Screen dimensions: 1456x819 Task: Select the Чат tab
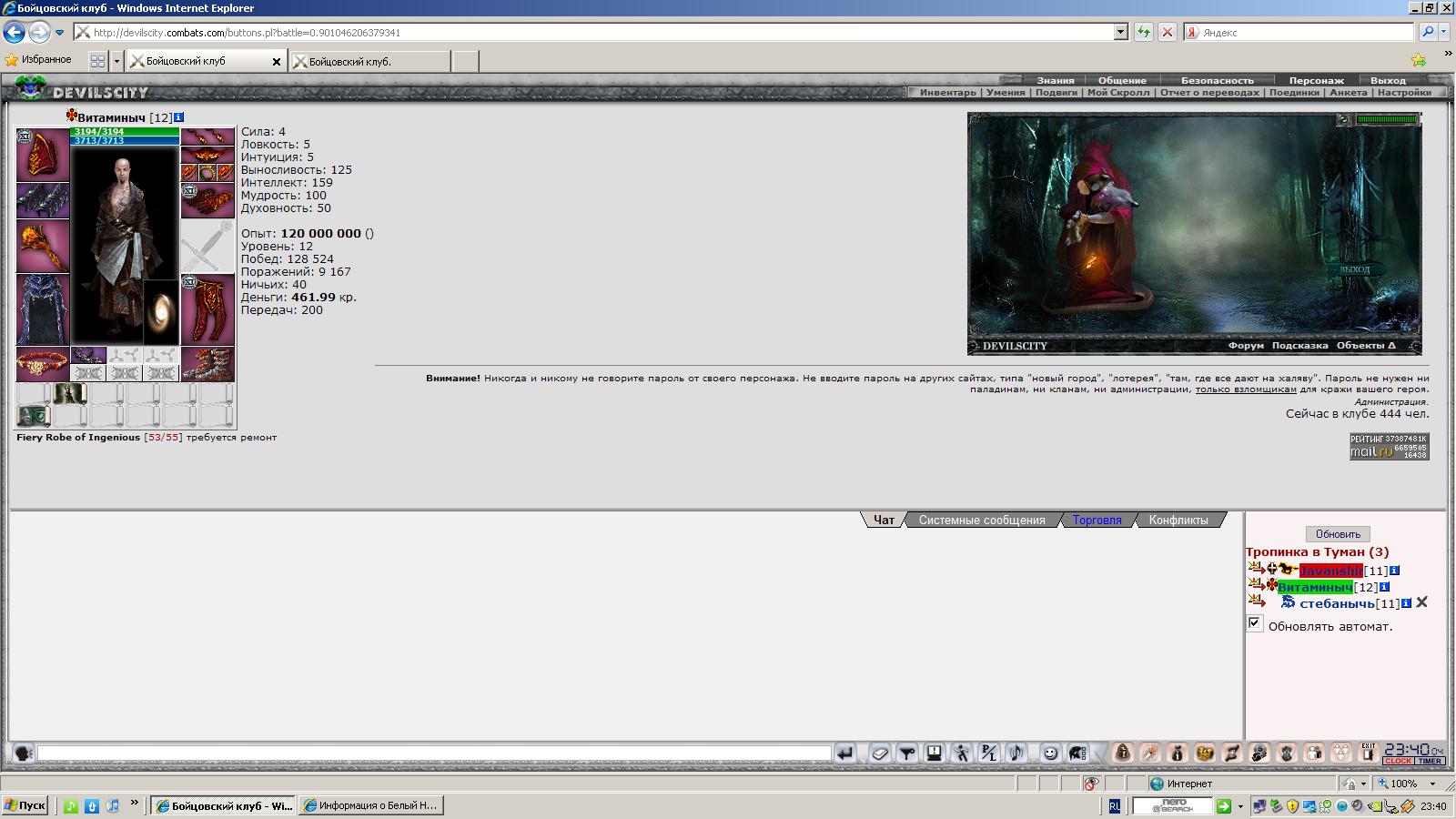[x=884, y=521]
